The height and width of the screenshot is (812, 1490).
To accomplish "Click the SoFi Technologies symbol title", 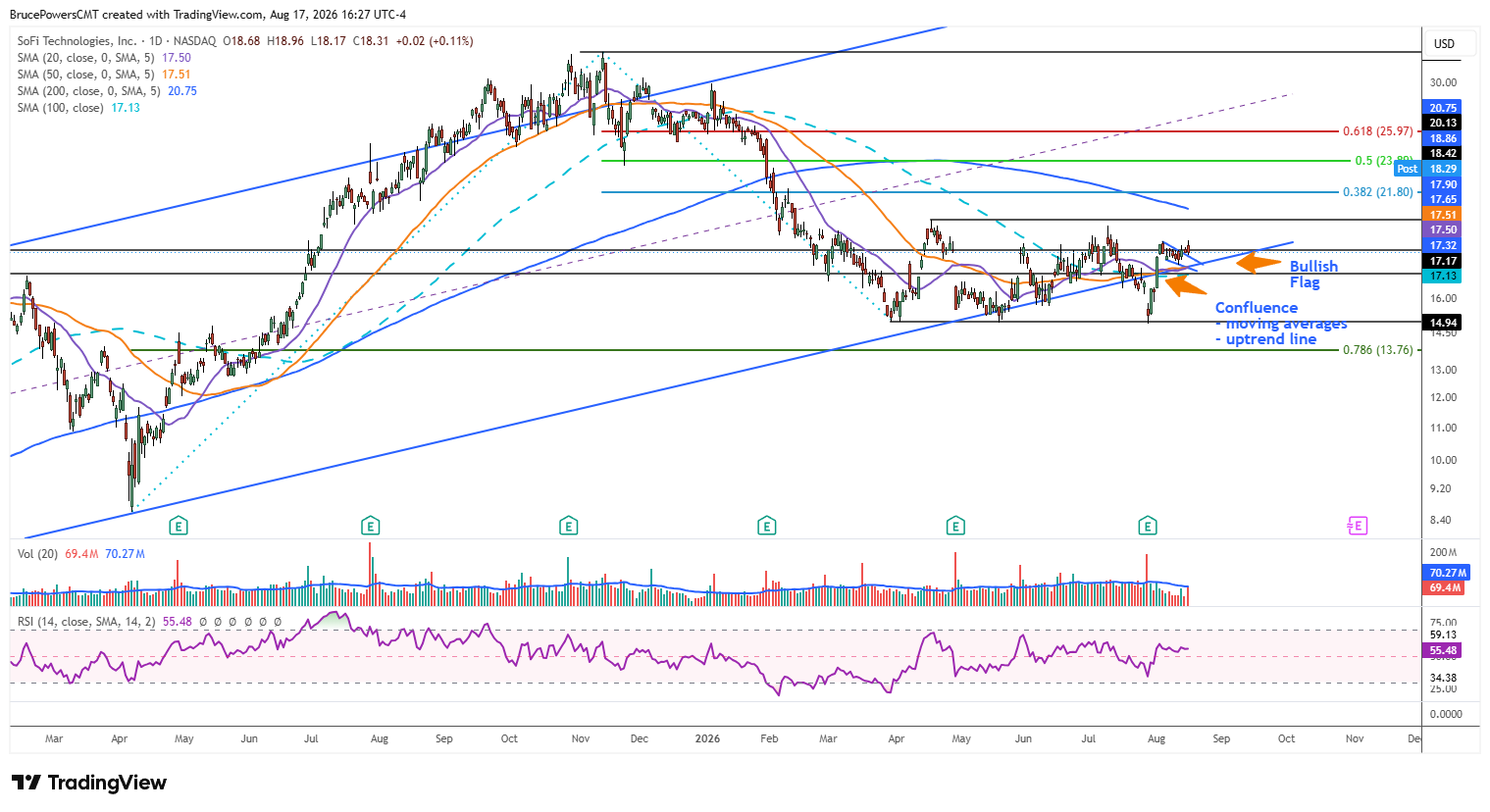I will click(77, 41).
